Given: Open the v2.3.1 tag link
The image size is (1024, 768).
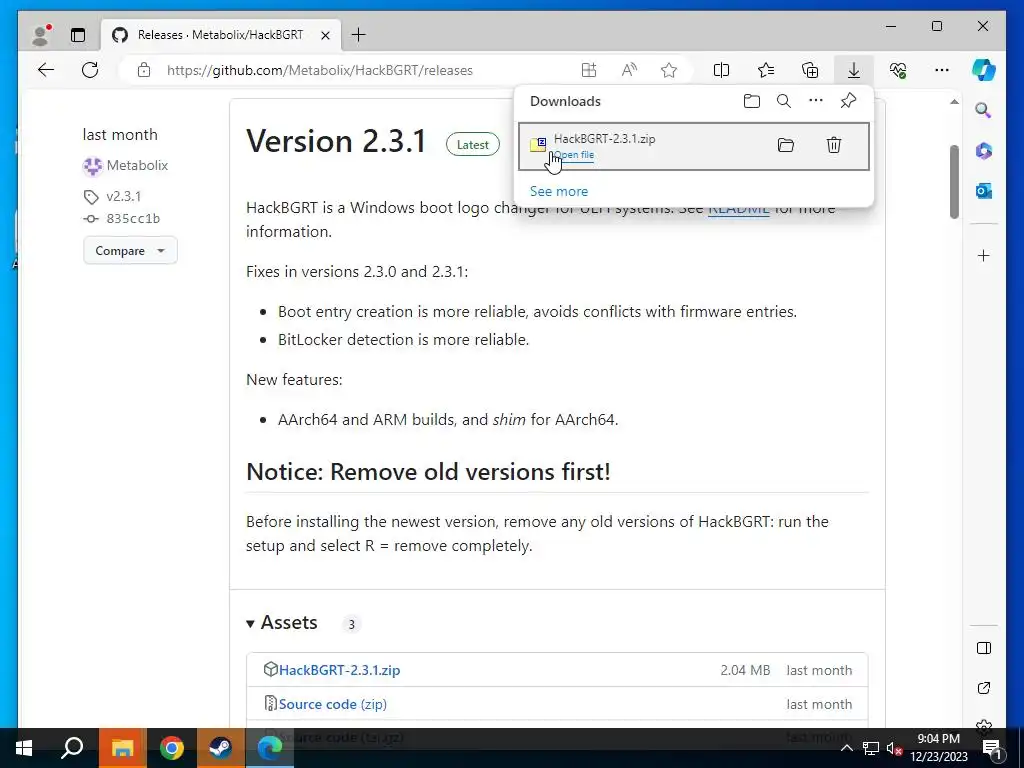Looking at the screenshot, I should tap(123, 196).
